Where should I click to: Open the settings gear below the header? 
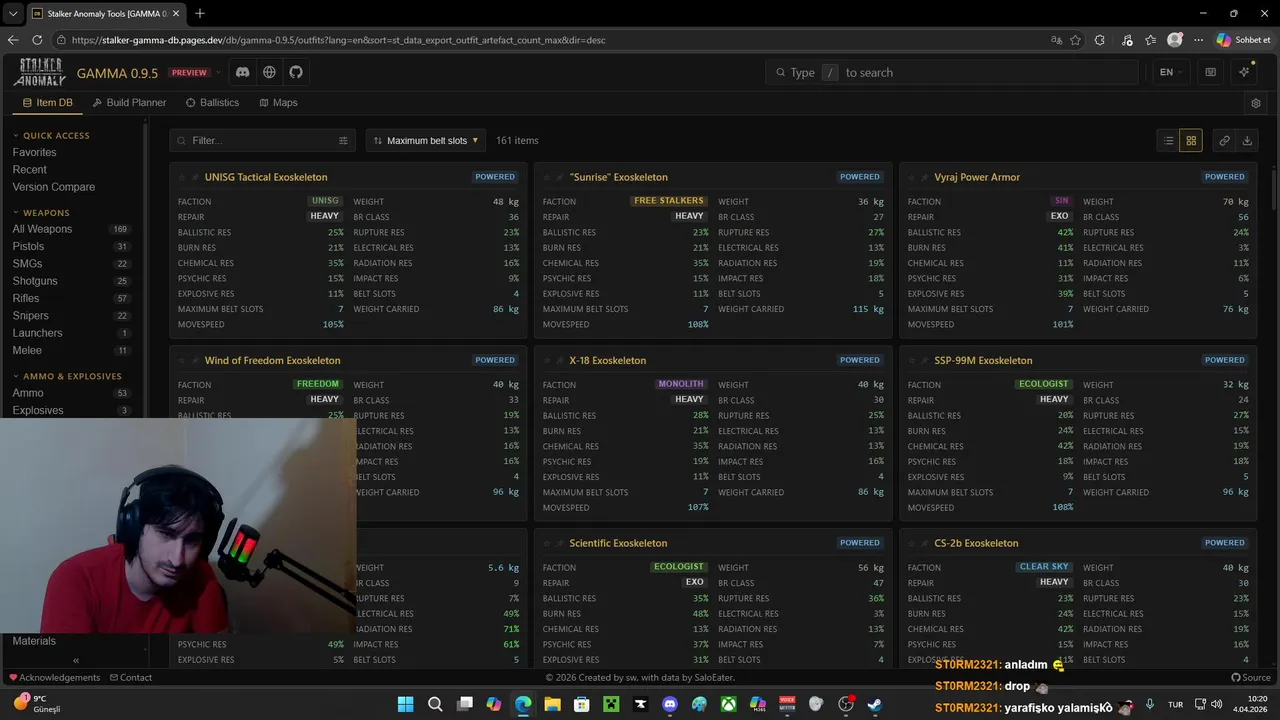pyautogui.click(x=1256, y=103)
